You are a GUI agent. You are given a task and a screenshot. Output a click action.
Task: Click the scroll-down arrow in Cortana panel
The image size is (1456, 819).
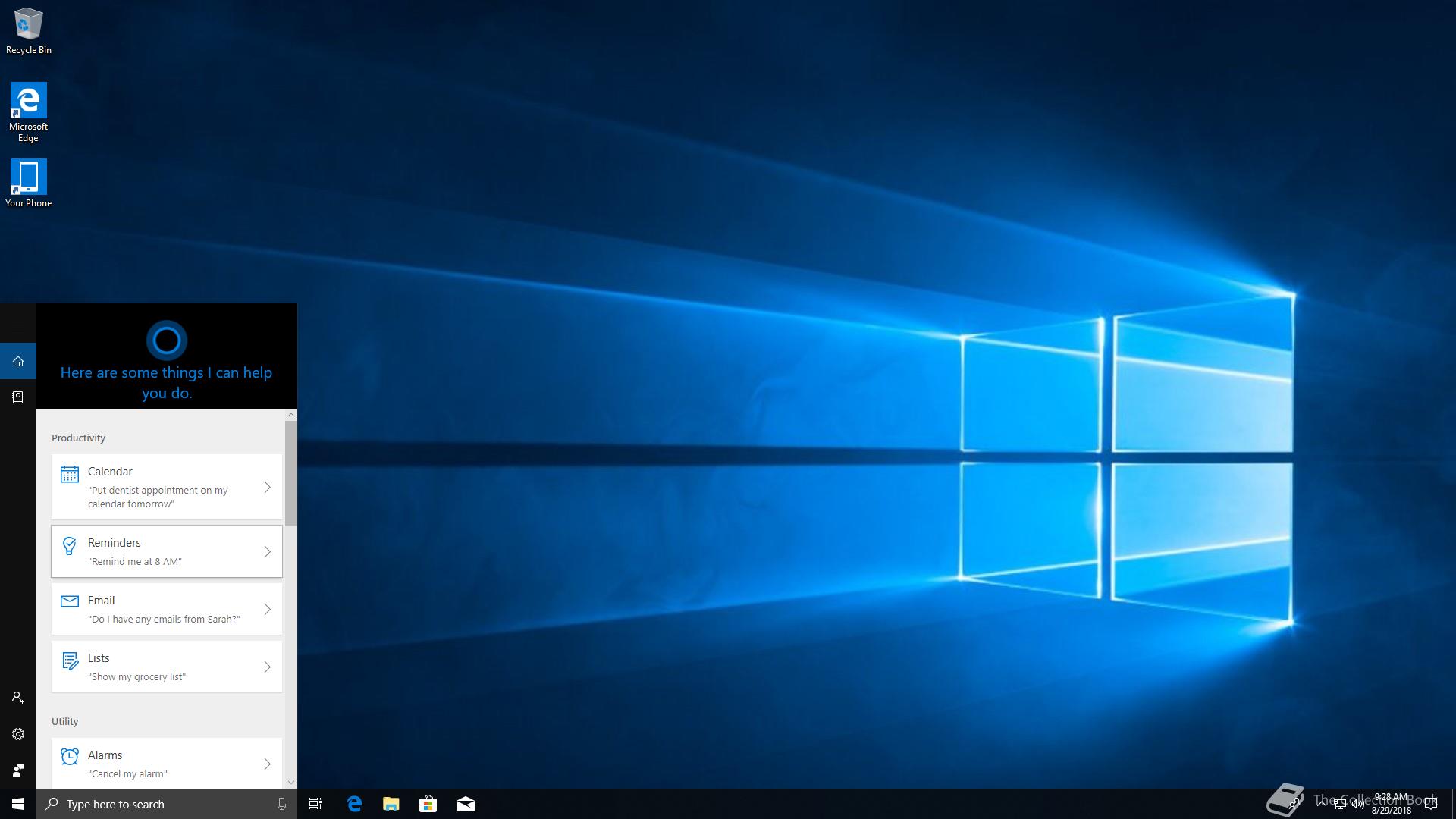point(291,782)
